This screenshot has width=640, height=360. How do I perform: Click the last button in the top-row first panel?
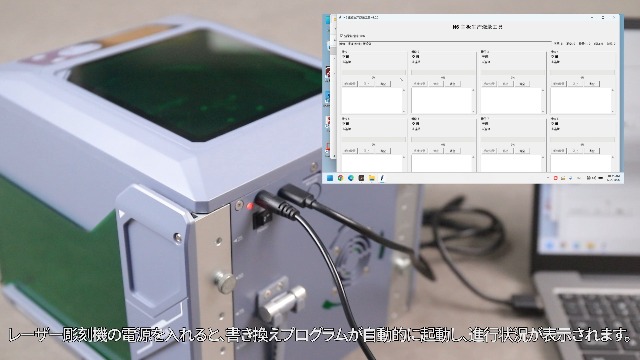[x=383, y=84]
